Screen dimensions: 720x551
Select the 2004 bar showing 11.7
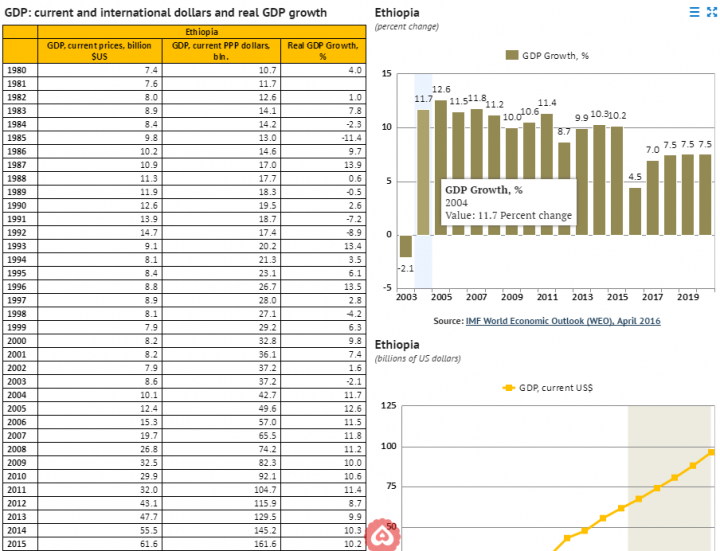click(x=423, y=173)
